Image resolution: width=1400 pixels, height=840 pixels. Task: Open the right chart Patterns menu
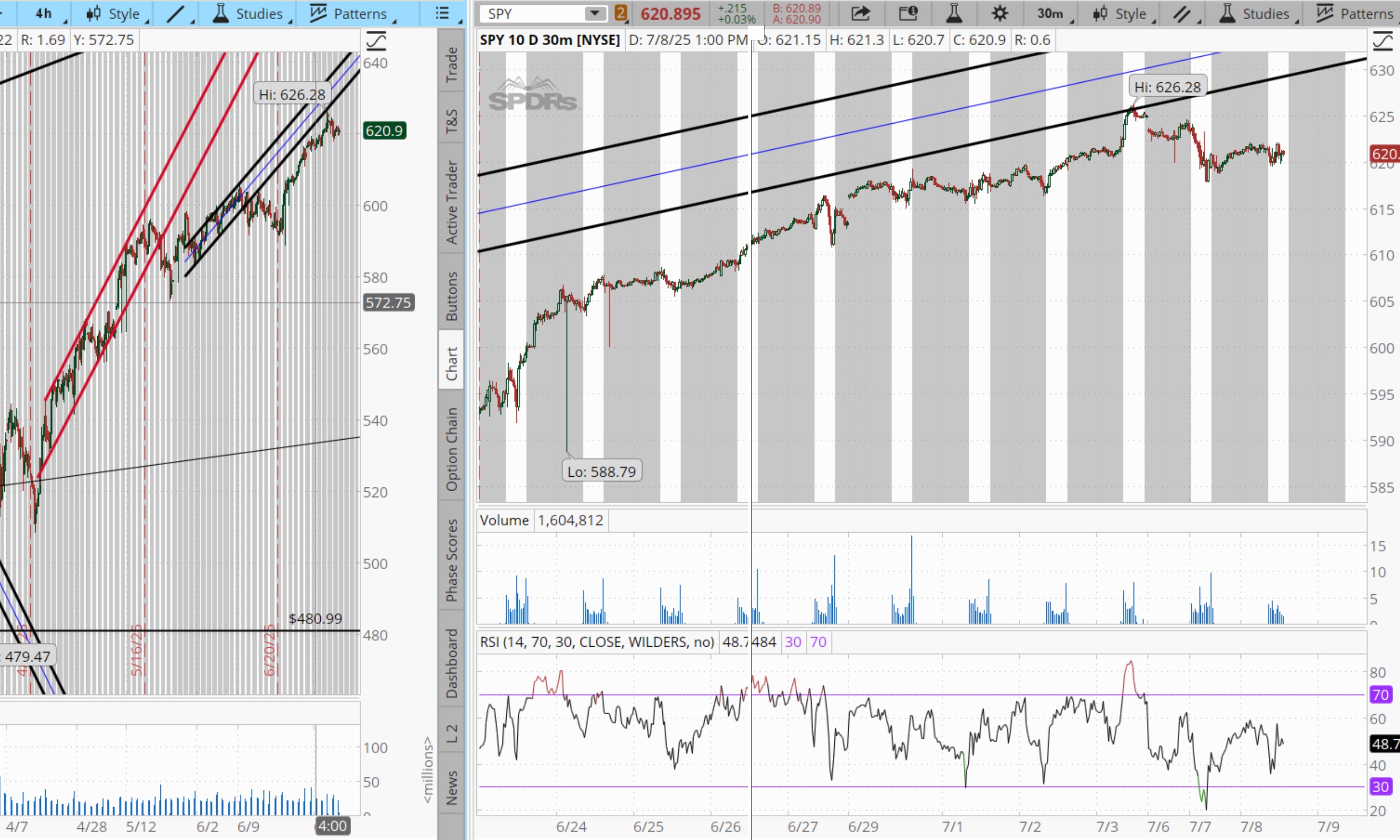click(1356, 14)
